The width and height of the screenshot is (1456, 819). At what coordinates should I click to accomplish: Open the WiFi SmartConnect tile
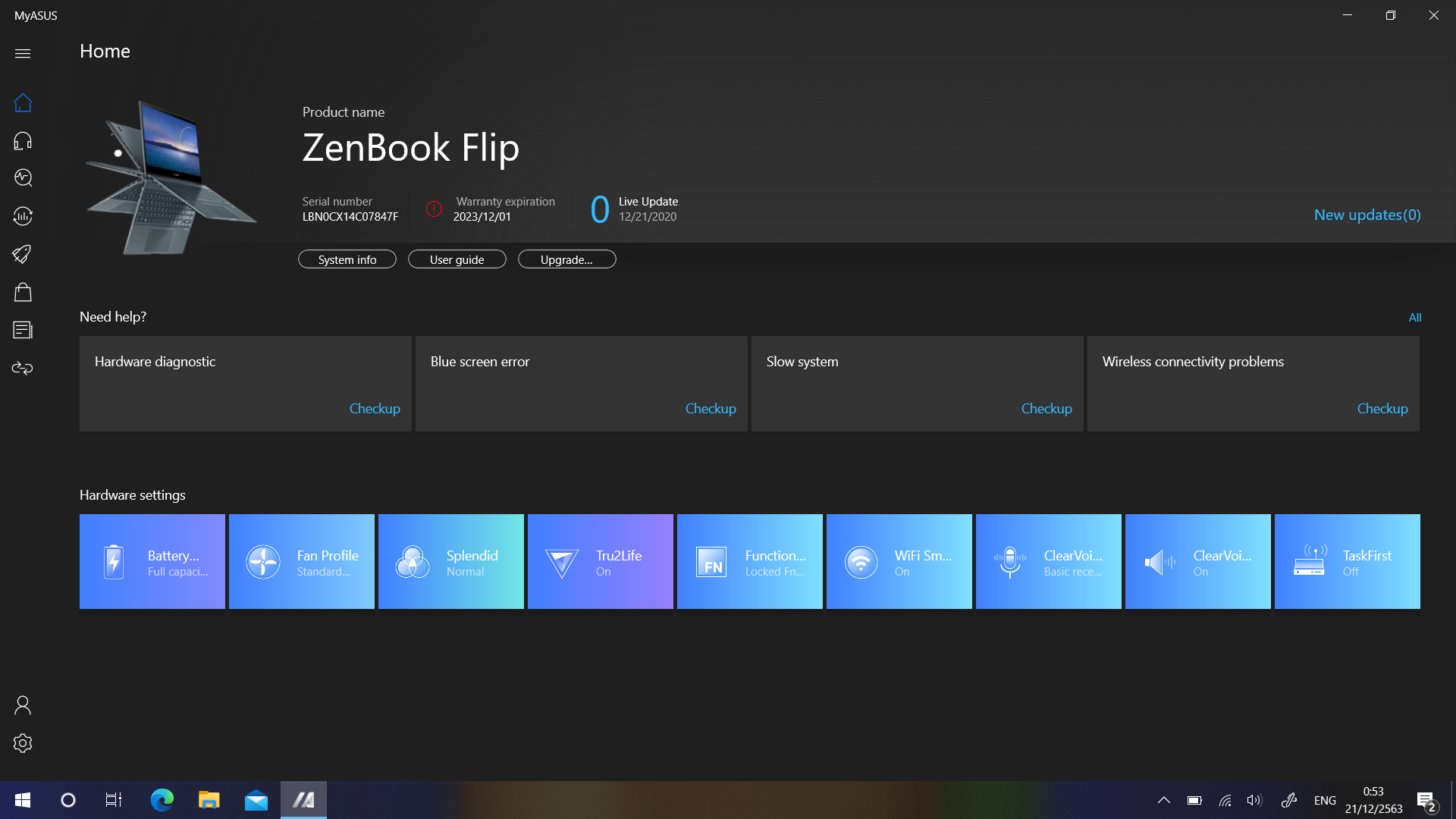(x=899, y=561)
